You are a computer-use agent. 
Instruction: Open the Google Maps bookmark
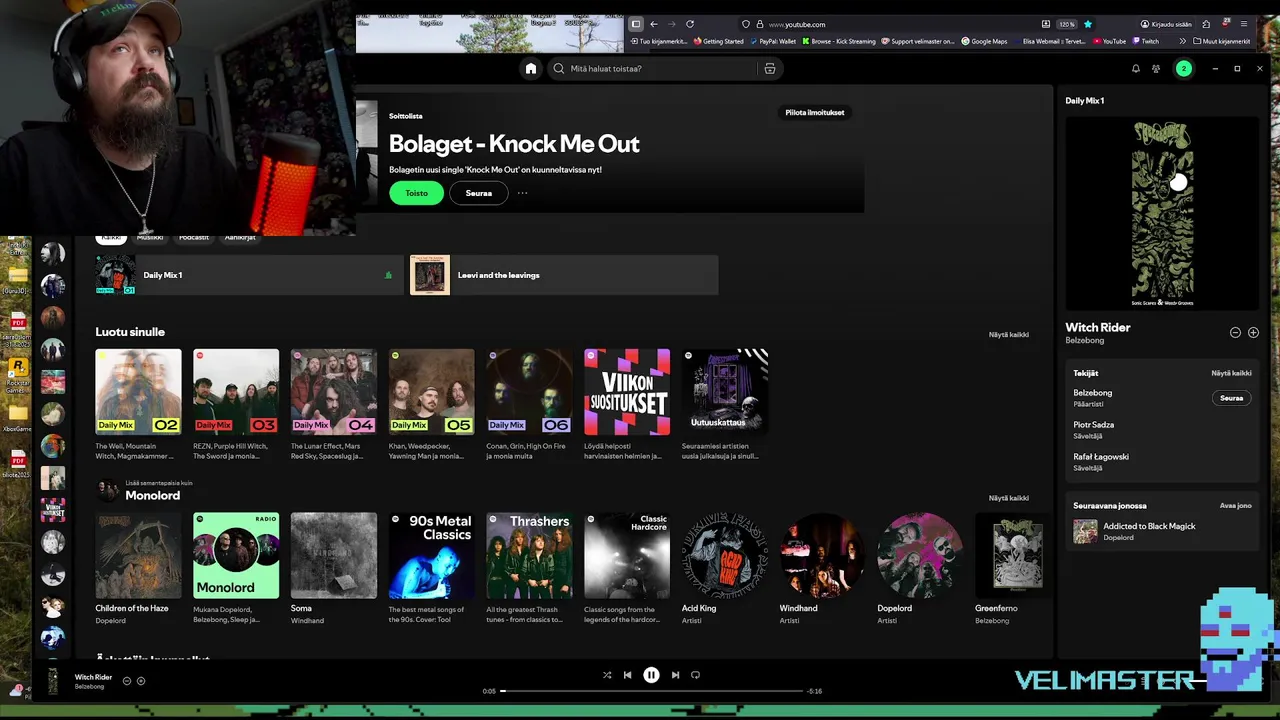[x=985, y=41]
